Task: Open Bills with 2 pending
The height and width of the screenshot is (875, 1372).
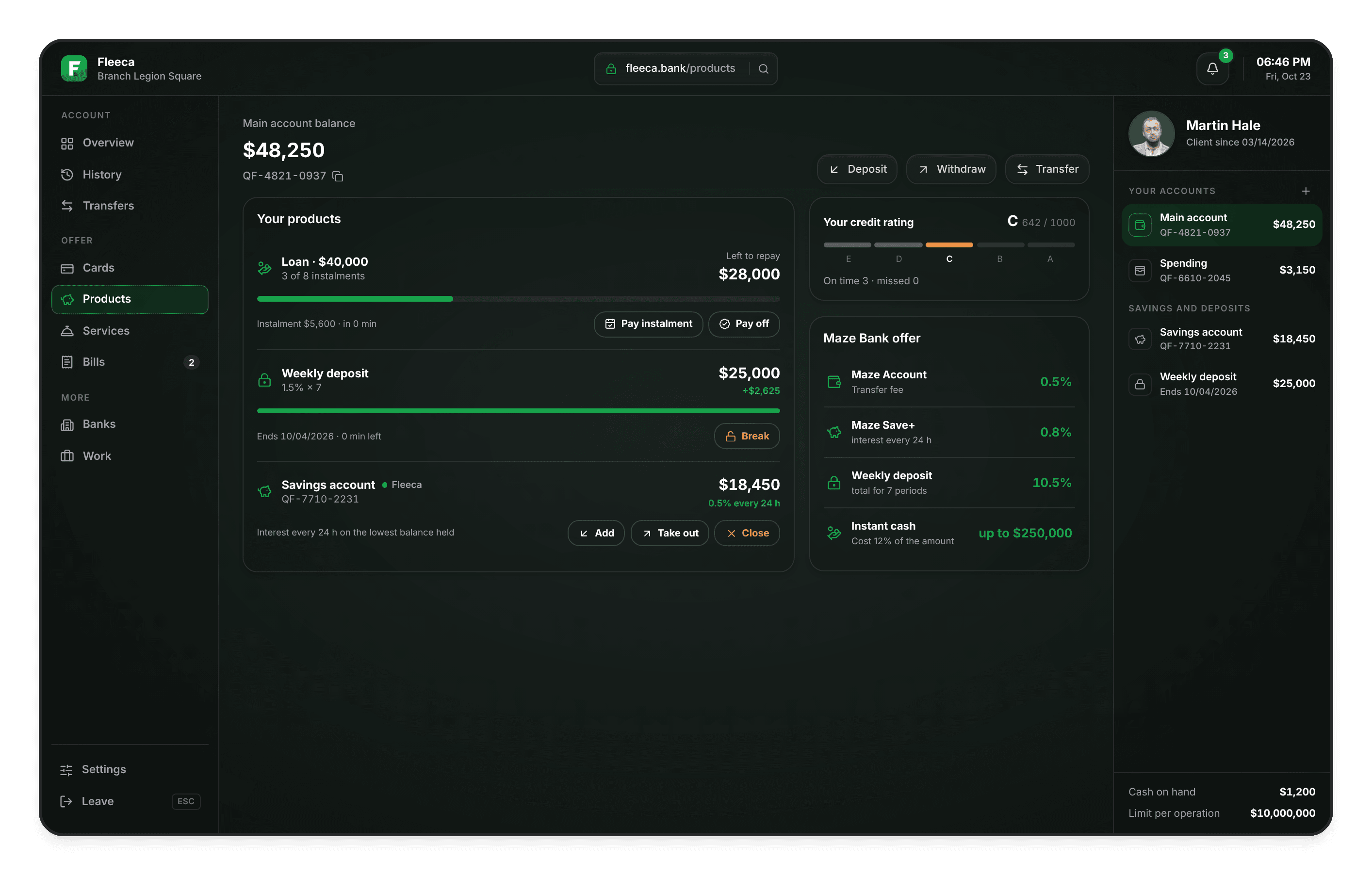Action: (x=130, y=362)
